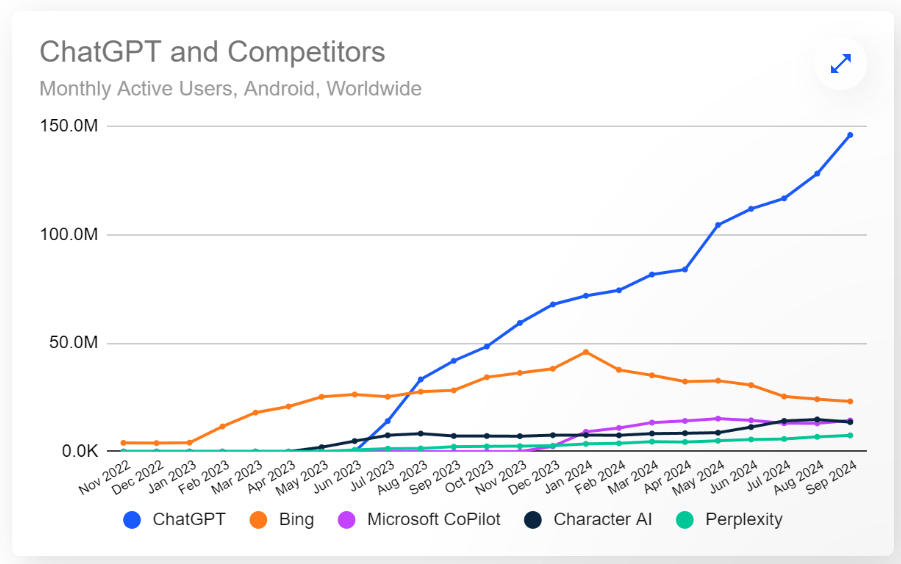
Task: Select ChatGPT's Sep 2024 peak data point
Action: (x=850, y=135)
